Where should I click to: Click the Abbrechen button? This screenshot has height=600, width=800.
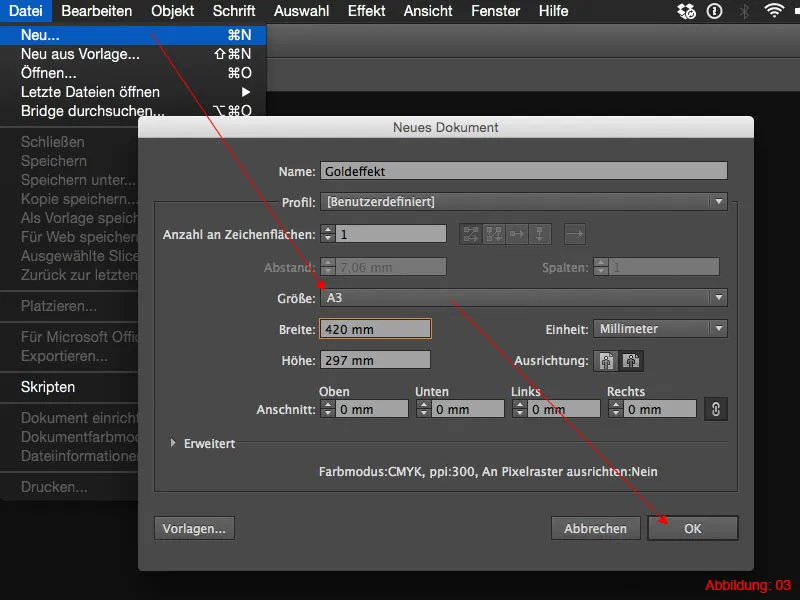click(595, 528)
